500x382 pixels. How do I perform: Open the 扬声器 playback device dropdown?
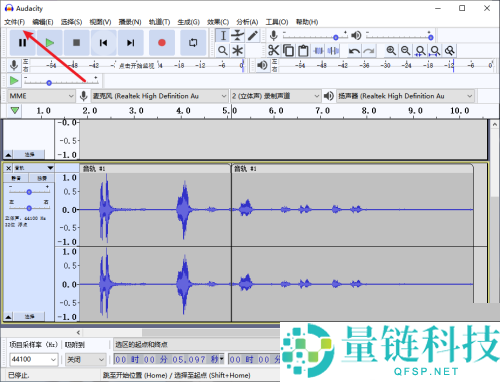[x=405, y=96]
